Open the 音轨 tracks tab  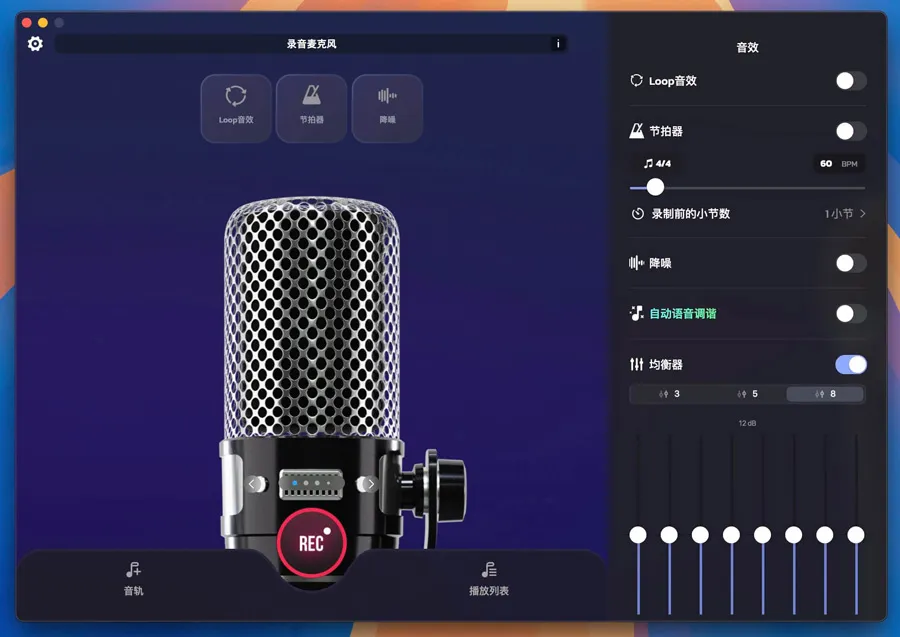[134, 579]
